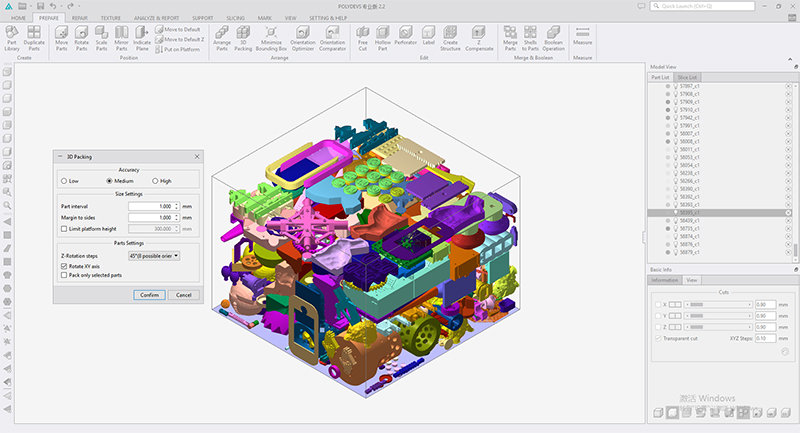Select the Hollow Part tool
800x433 pixels.
[383, 38]
